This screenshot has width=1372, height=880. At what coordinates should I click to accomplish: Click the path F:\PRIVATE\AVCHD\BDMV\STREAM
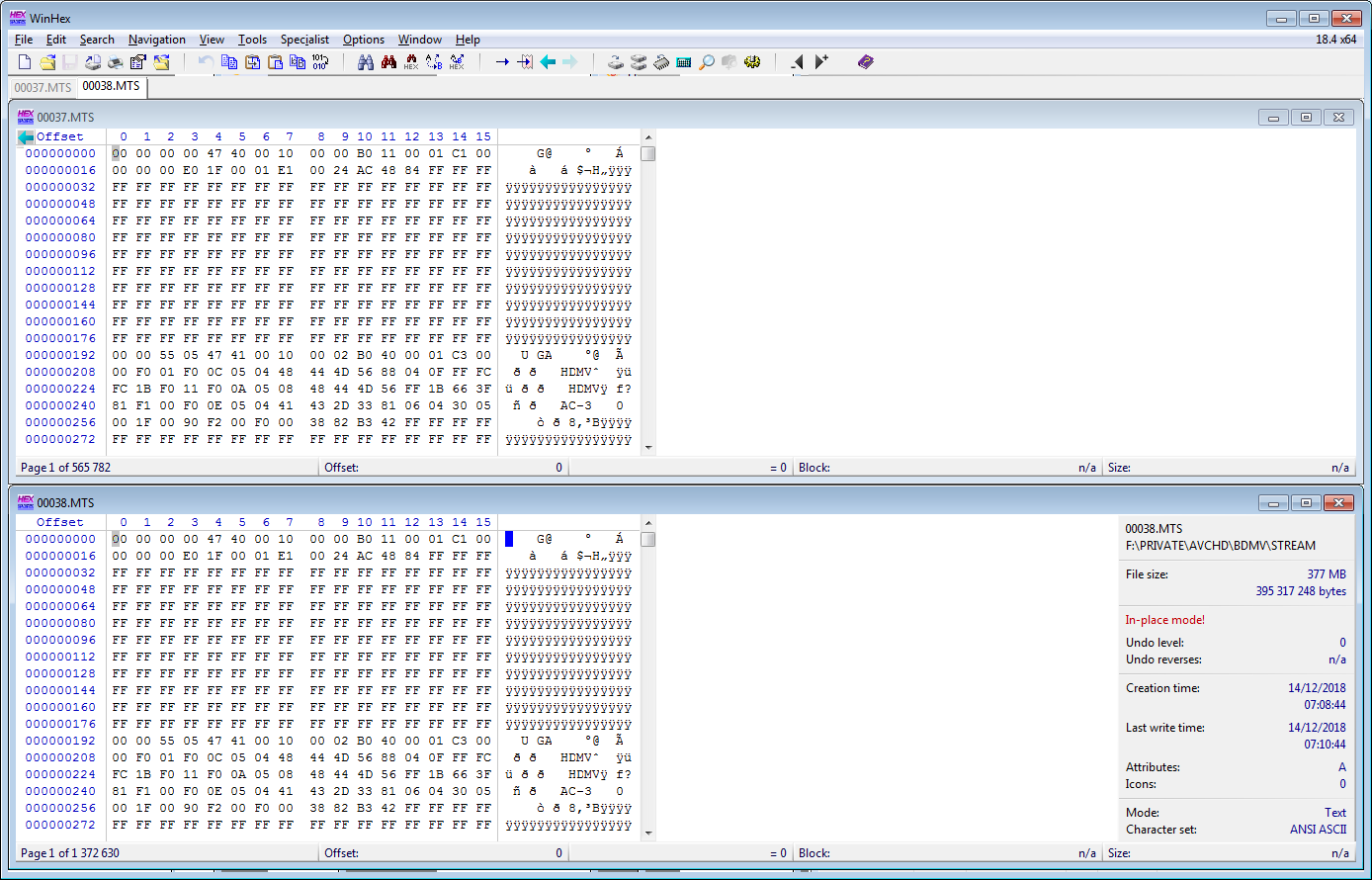(x=1221, y=546)
